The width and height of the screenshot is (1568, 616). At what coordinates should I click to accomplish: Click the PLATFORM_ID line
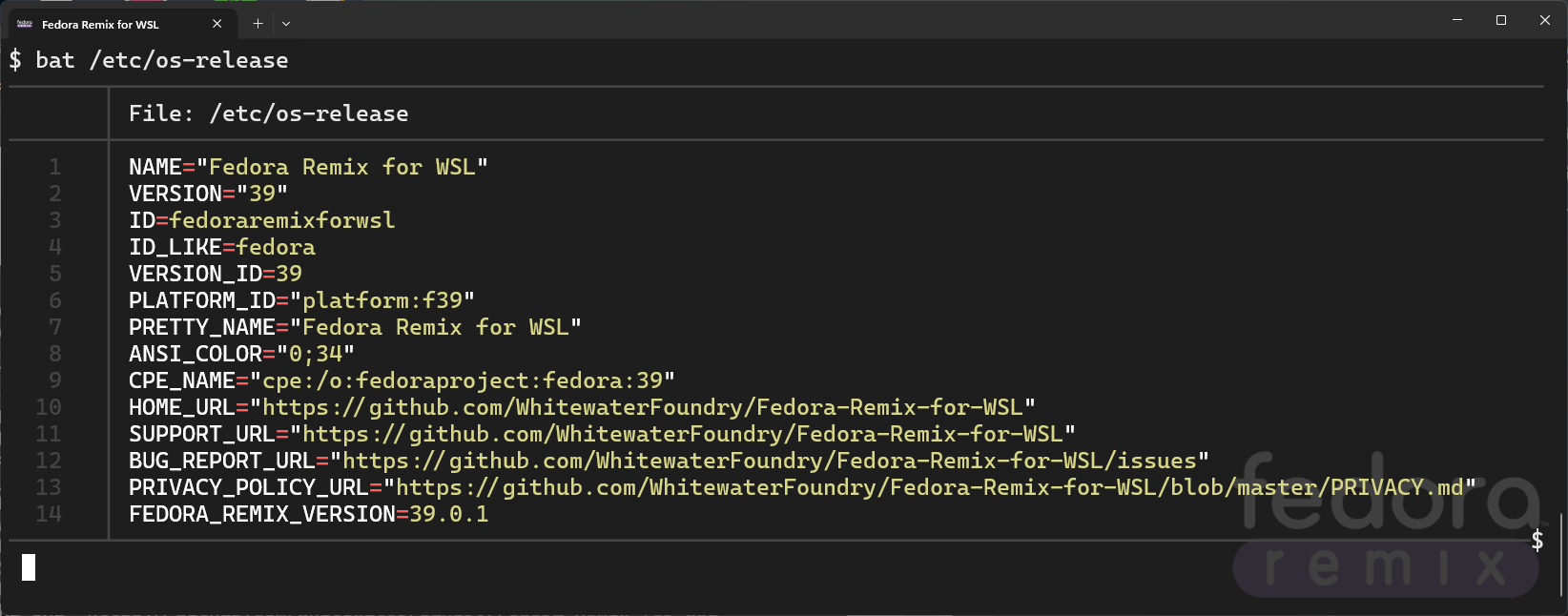[302, 300]
